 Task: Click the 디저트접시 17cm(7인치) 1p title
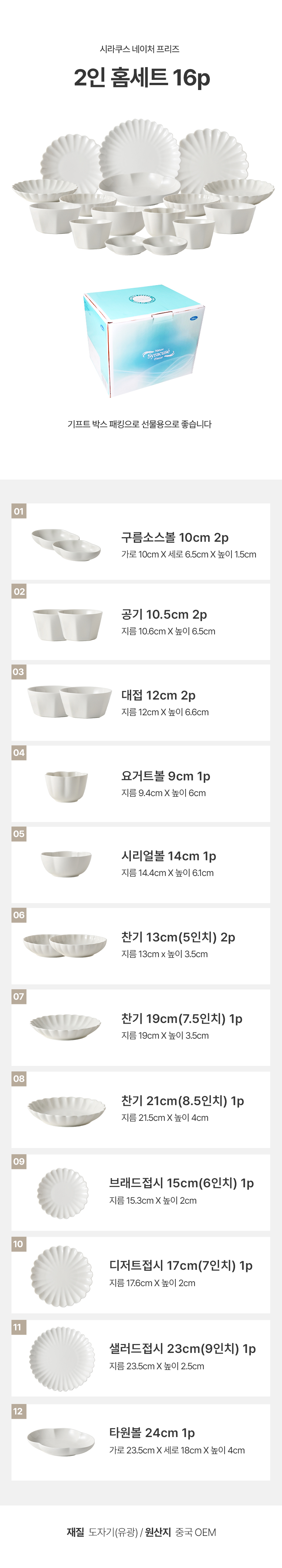(x=181, y=1266)
